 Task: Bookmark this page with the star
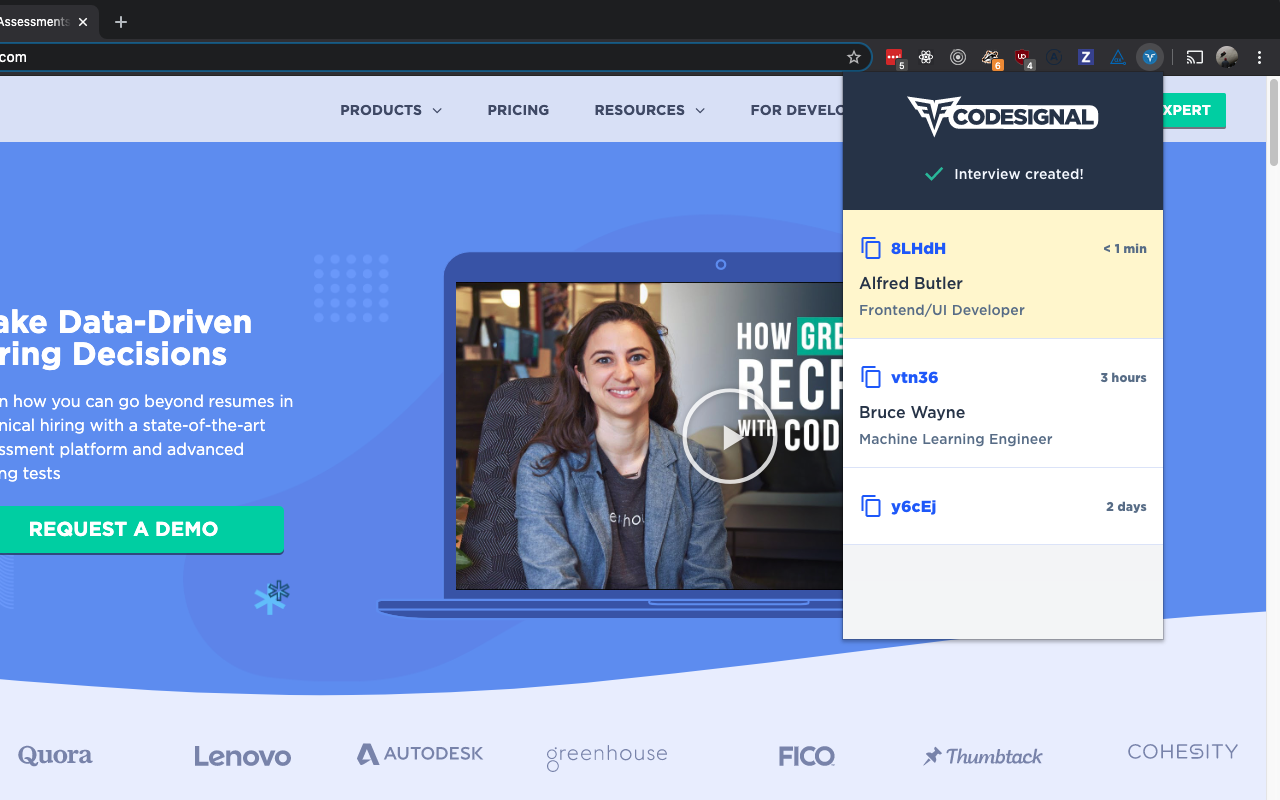[854, 57]
